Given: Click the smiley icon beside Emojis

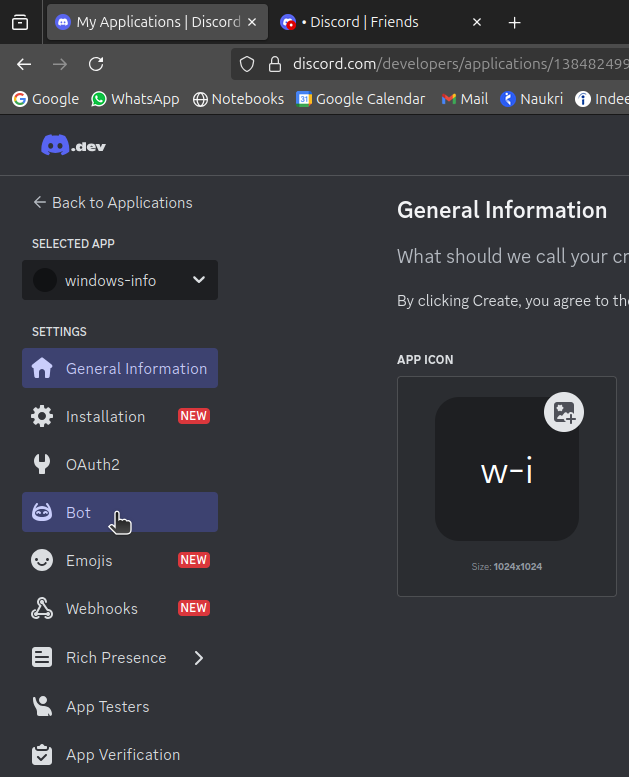Looking at the screenshot, I should click(x=42, y=560).
